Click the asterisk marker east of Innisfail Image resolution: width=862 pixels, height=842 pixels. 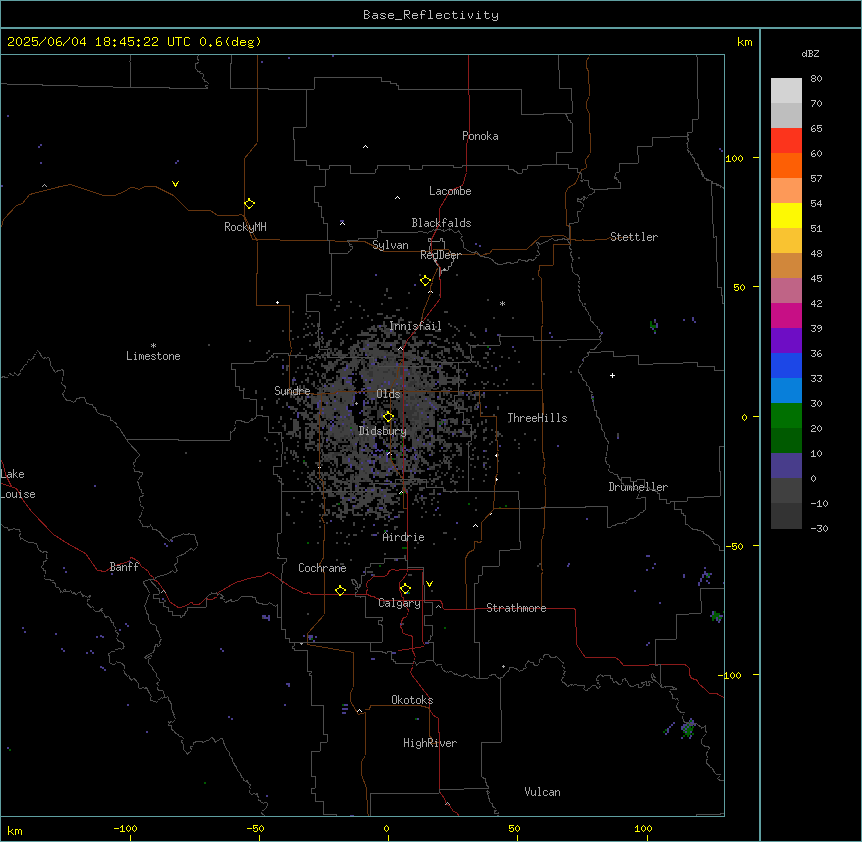[x=502, y=303]
